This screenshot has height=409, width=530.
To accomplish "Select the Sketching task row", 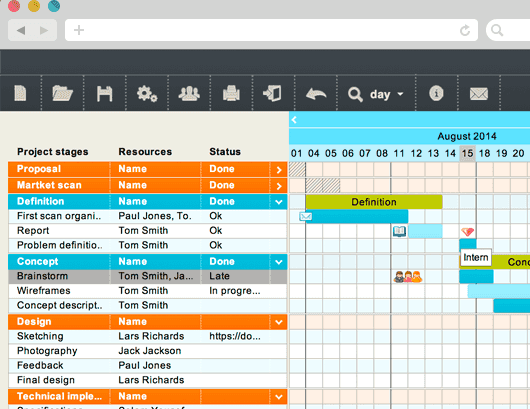I will click(148, 337).
